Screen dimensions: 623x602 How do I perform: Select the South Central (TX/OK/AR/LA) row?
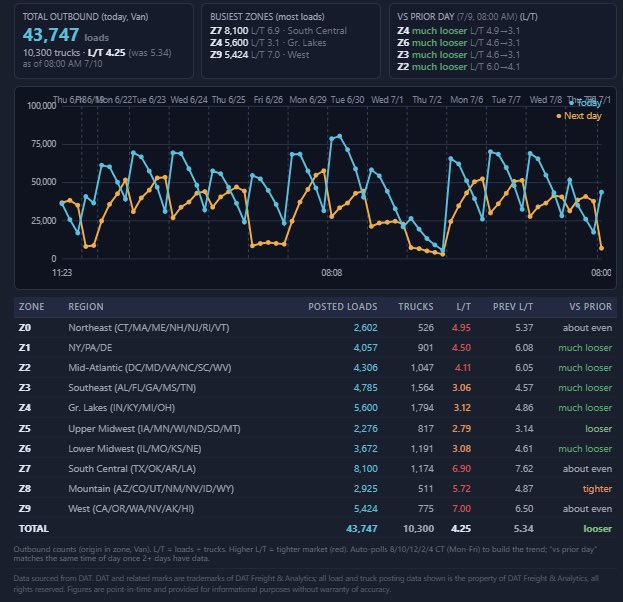[x=315, y=469]
